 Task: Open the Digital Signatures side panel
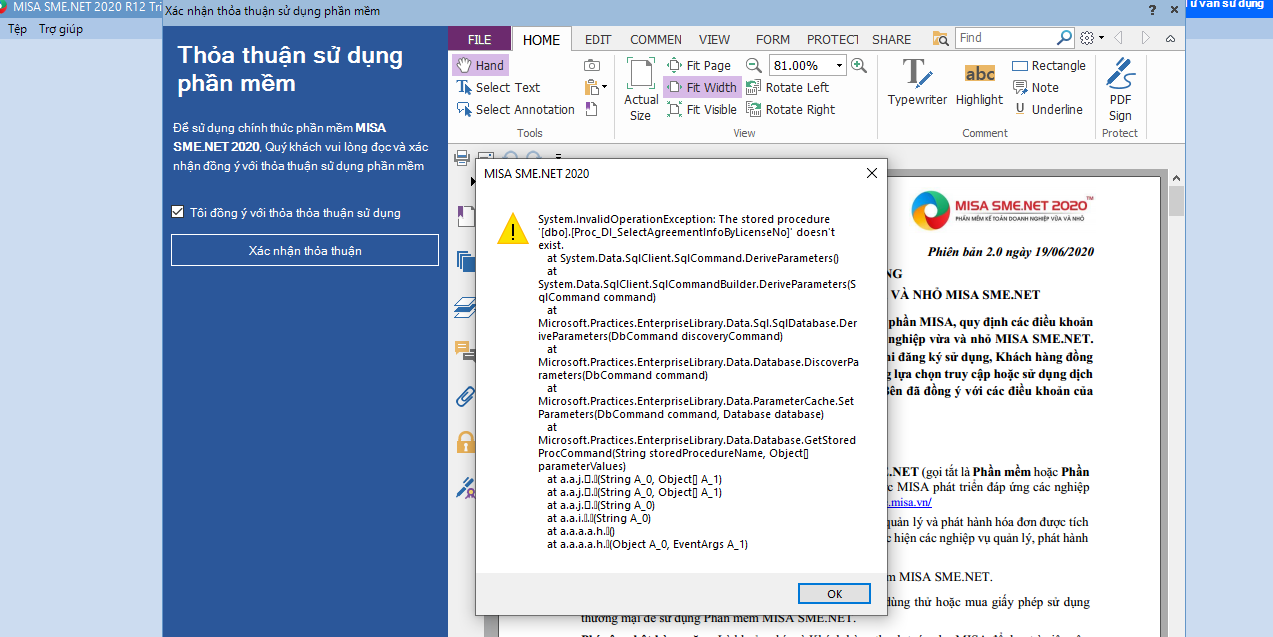click(x=464, y=487)
